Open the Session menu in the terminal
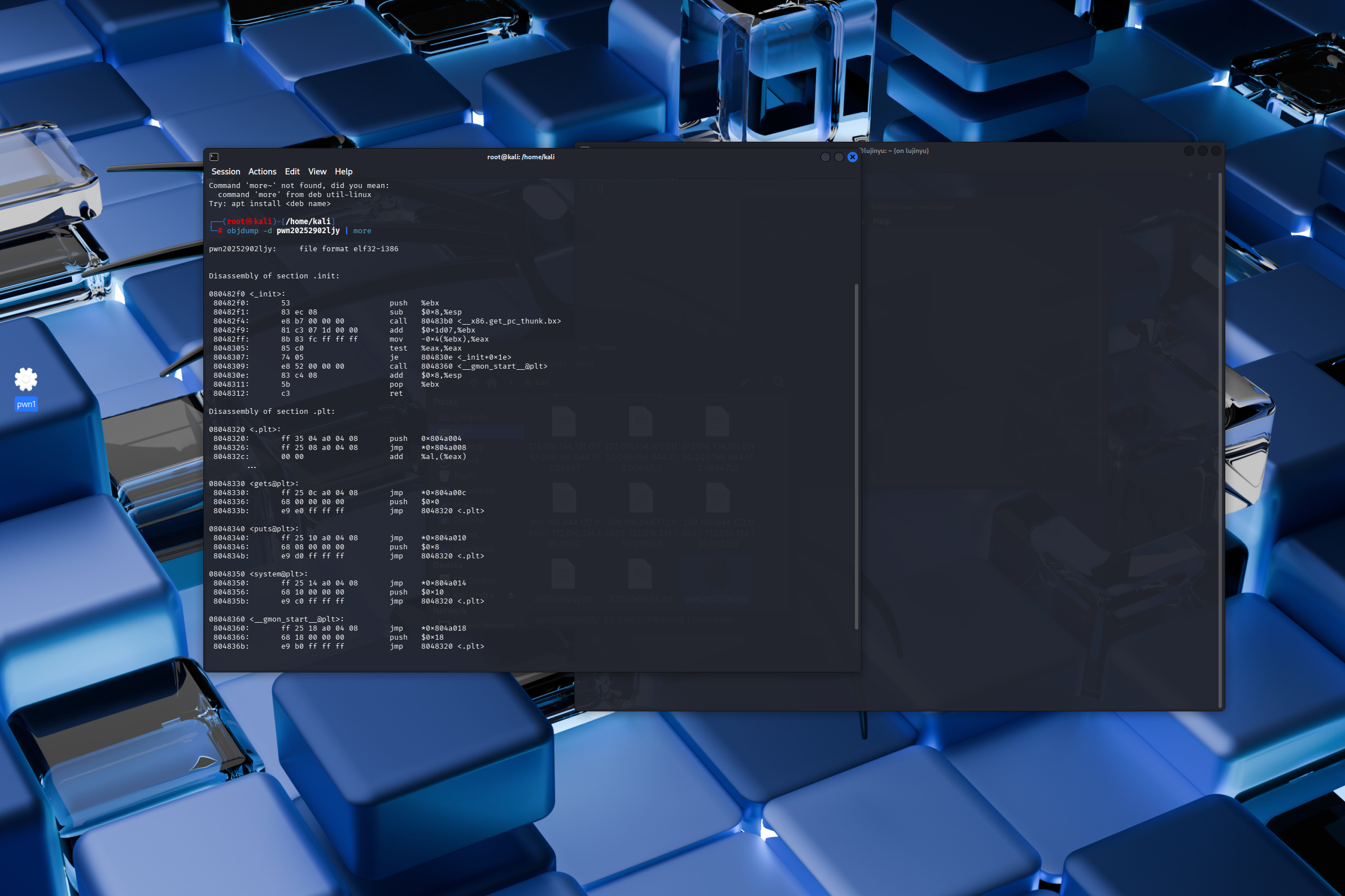 (226, 172)
